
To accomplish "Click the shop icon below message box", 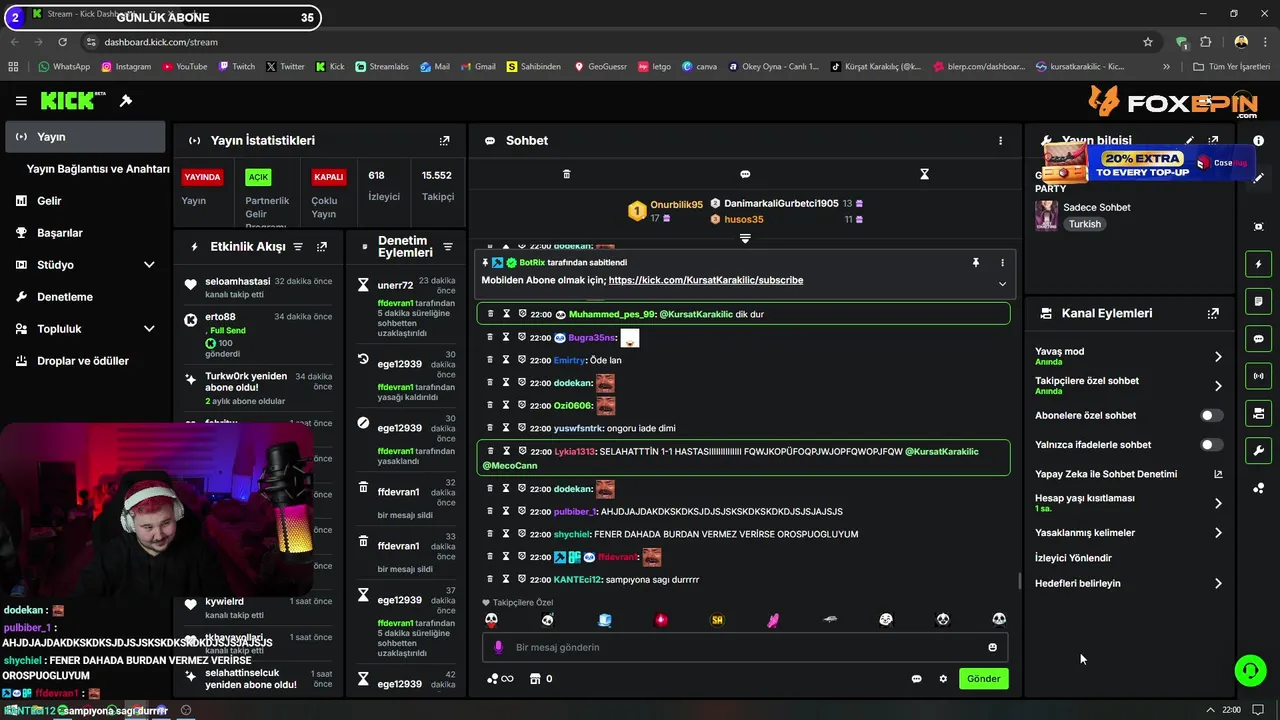I will (535, 679).
